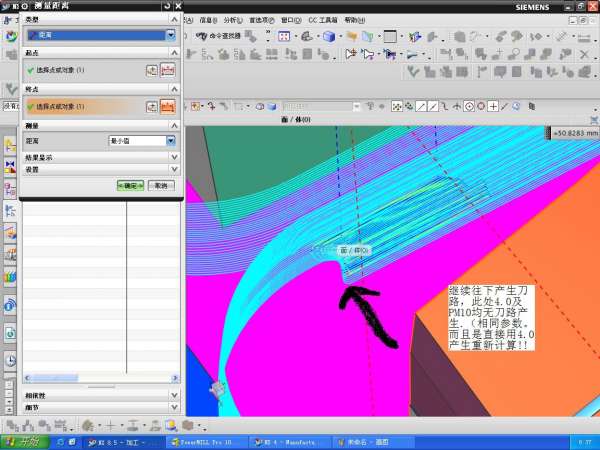Click the Windows 开始 start button
Viewport: 600px width, 450px height.
tap(24, 441)
